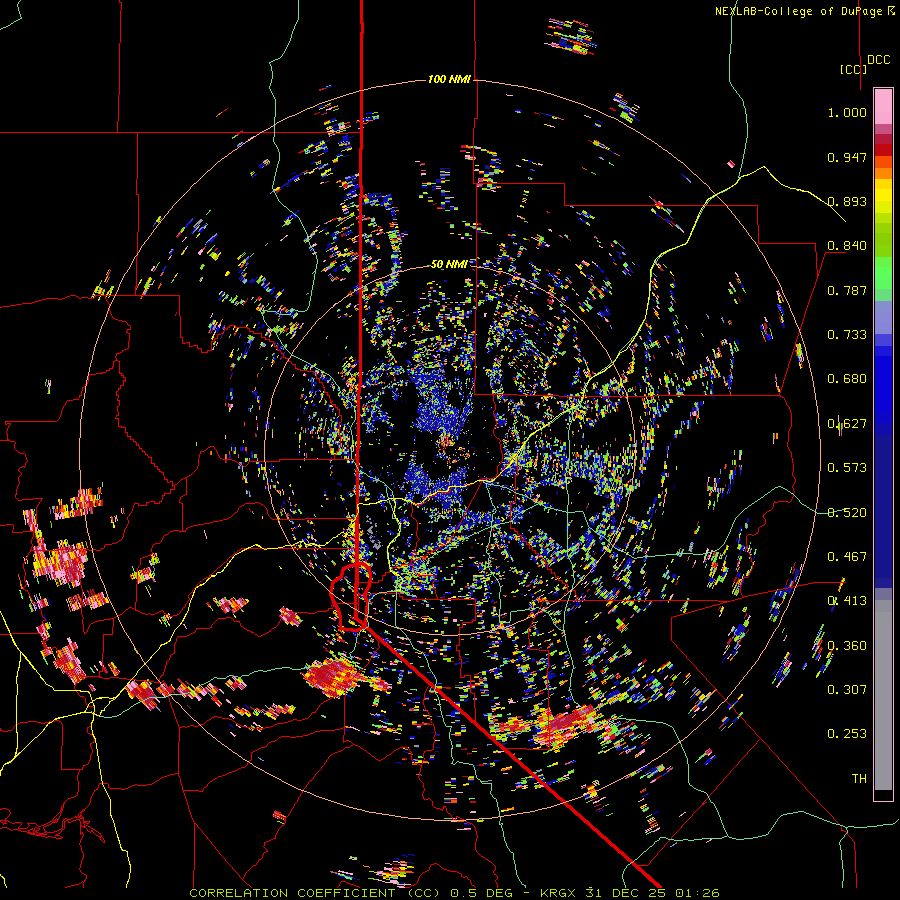Click the 0.253 legend value

pos(847,734)
